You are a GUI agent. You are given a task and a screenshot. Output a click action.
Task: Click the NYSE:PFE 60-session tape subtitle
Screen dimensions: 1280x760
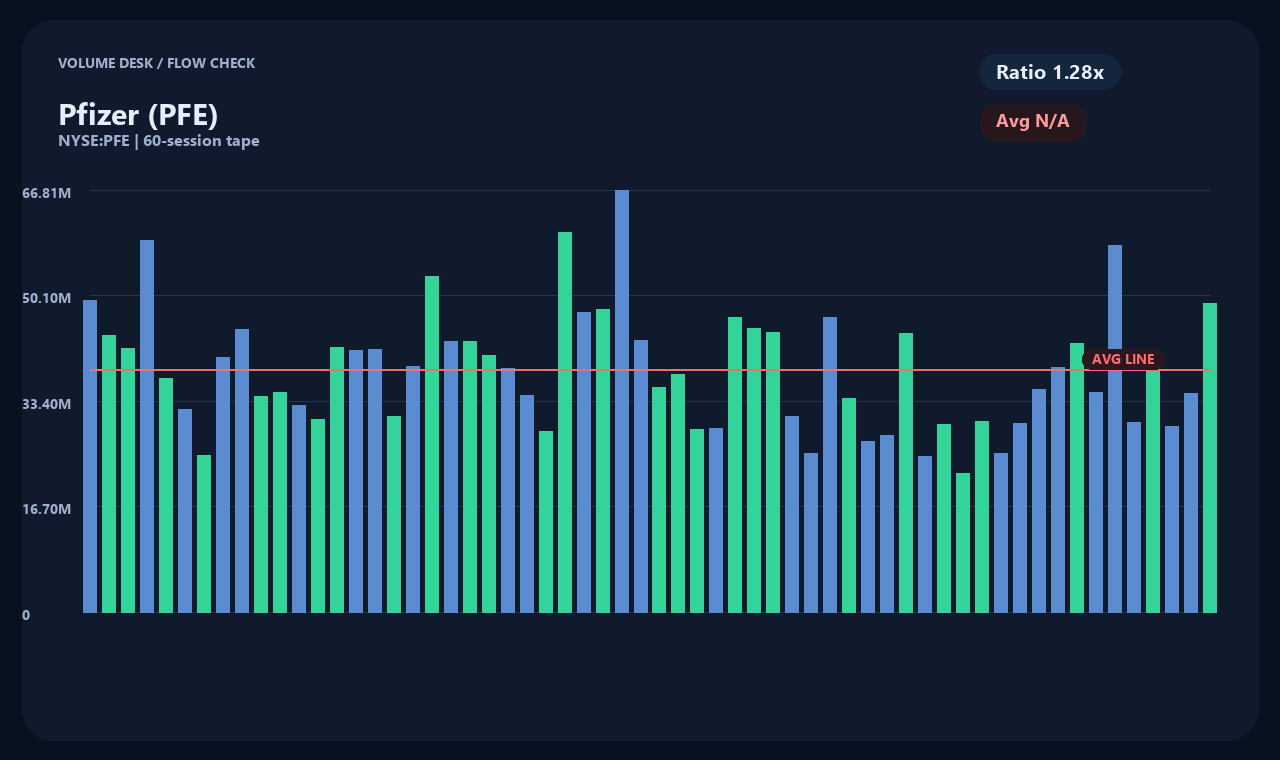click(x=159, y=141)
